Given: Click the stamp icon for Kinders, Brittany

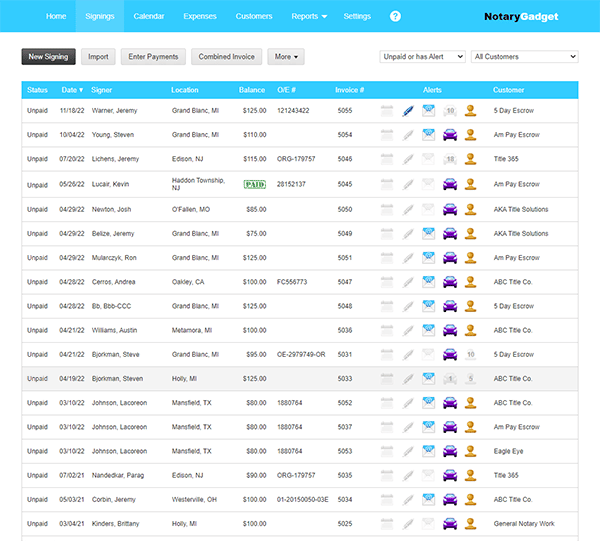Looking at the screenshot, I should click(x=470, y=524).
